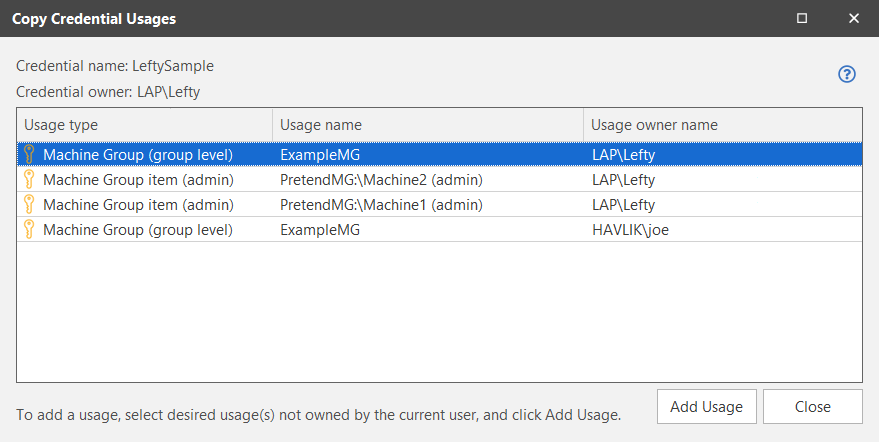Click LAP\Lefty owner in Machine2 row
This screenshot has height=442, width=879.
623,180
